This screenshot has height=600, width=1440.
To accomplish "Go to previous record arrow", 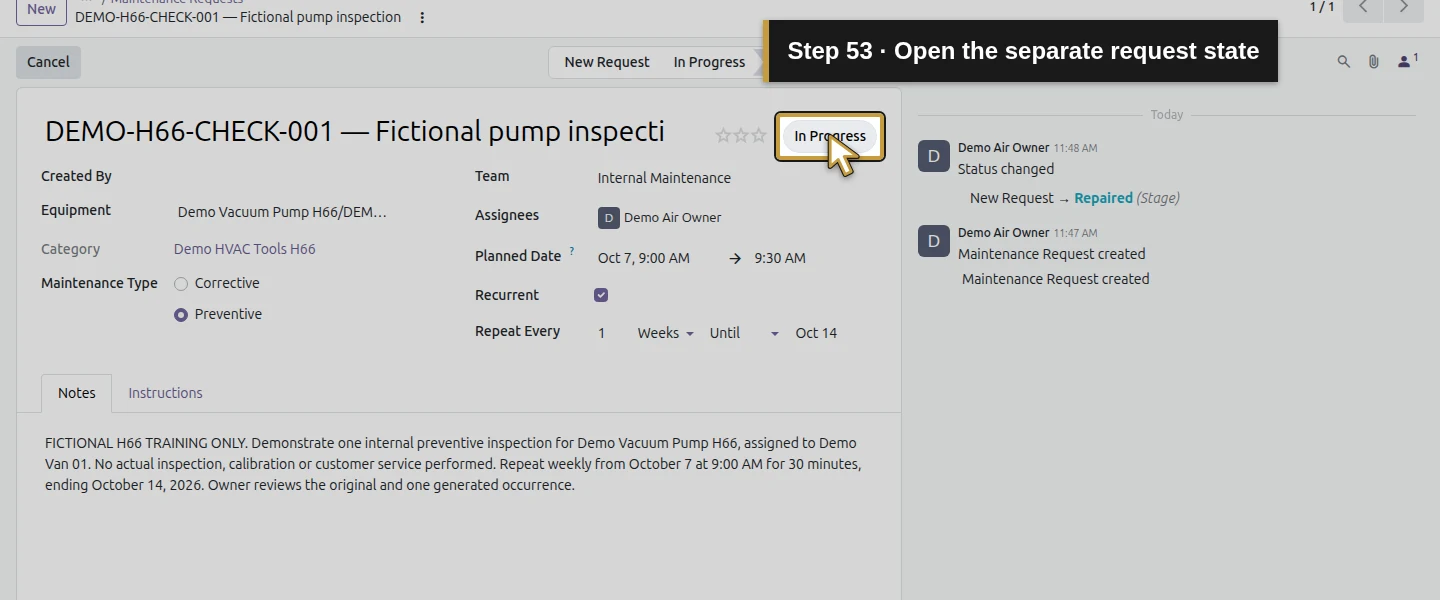I will pos(1362,8).
